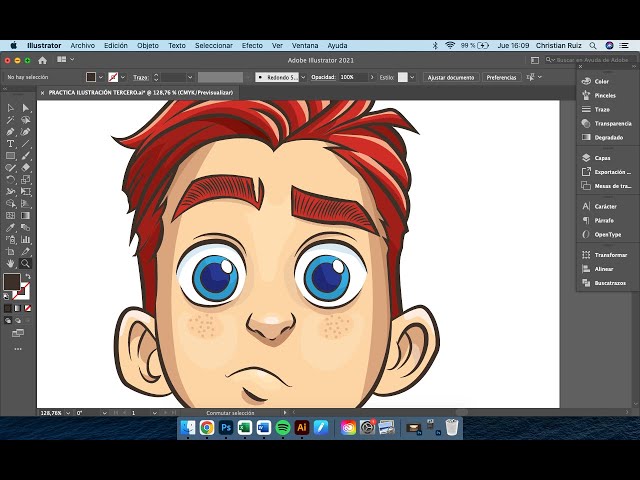The width and height of the screenshot is (640, 480).
Task: Select the Perspective Grid tool
Action: tap(26, 203)
